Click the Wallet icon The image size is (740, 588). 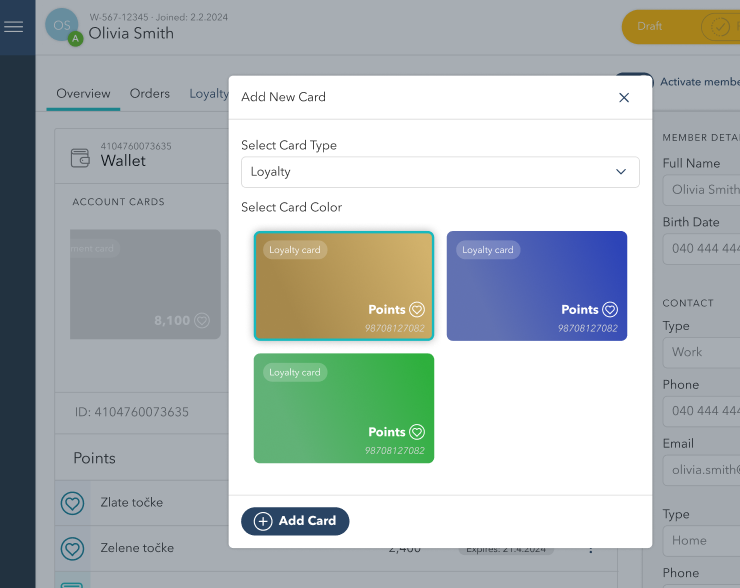(80, 158)
